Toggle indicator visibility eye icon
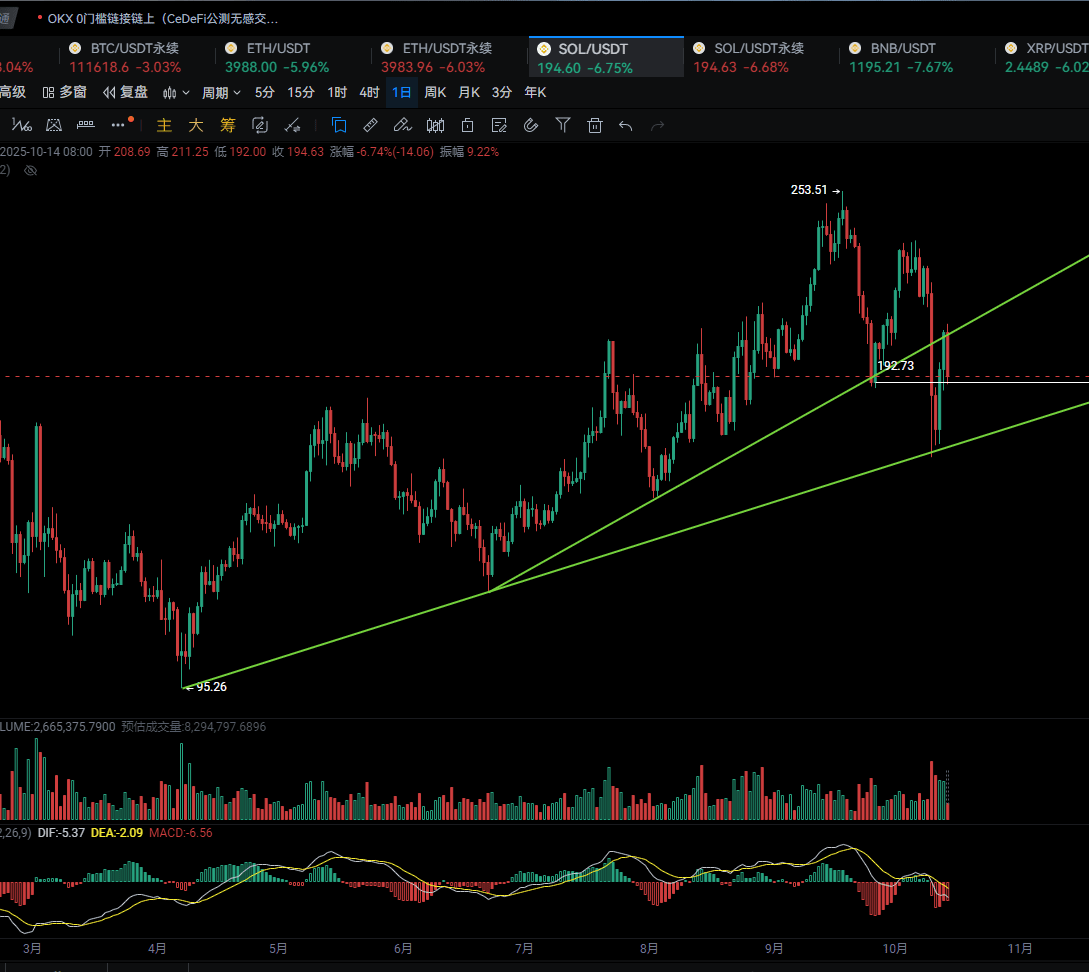This screenshot has width=1089, height=972. [x=30, y=171]
